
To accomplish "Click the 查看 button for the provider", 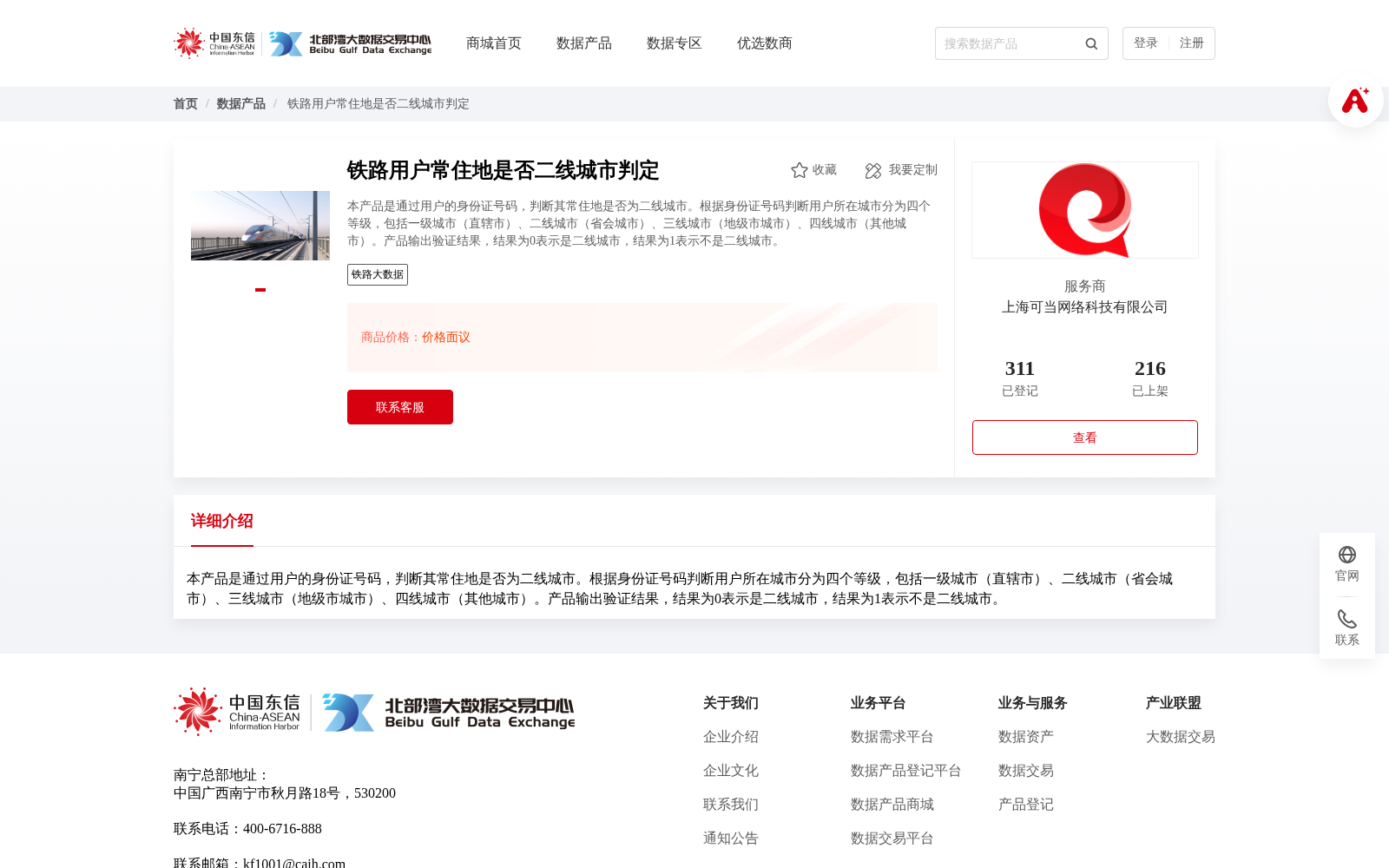I will pyautogui.click(x=1085, y=437).
